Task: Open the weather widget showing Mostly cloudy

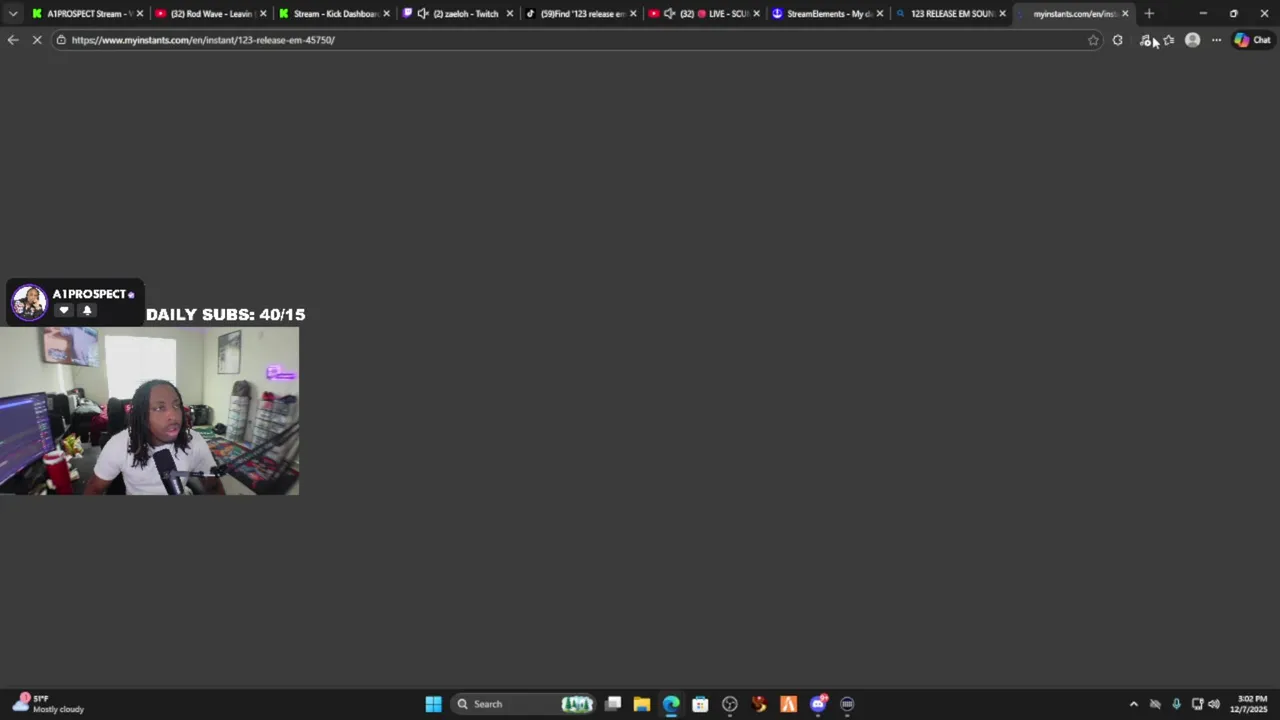Action: click(50, 704)
